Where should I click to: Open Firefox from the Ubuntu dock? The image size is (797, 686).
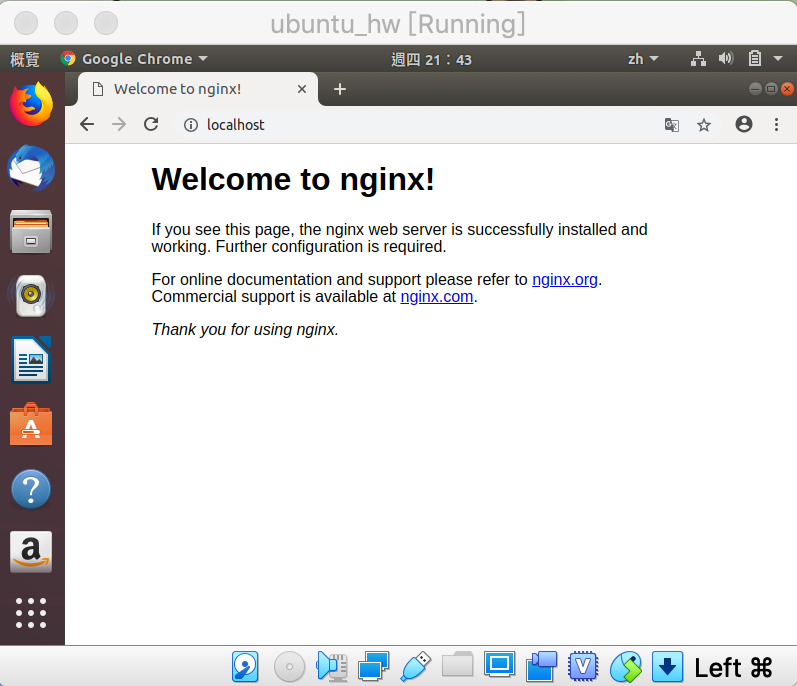coord(31,104)
